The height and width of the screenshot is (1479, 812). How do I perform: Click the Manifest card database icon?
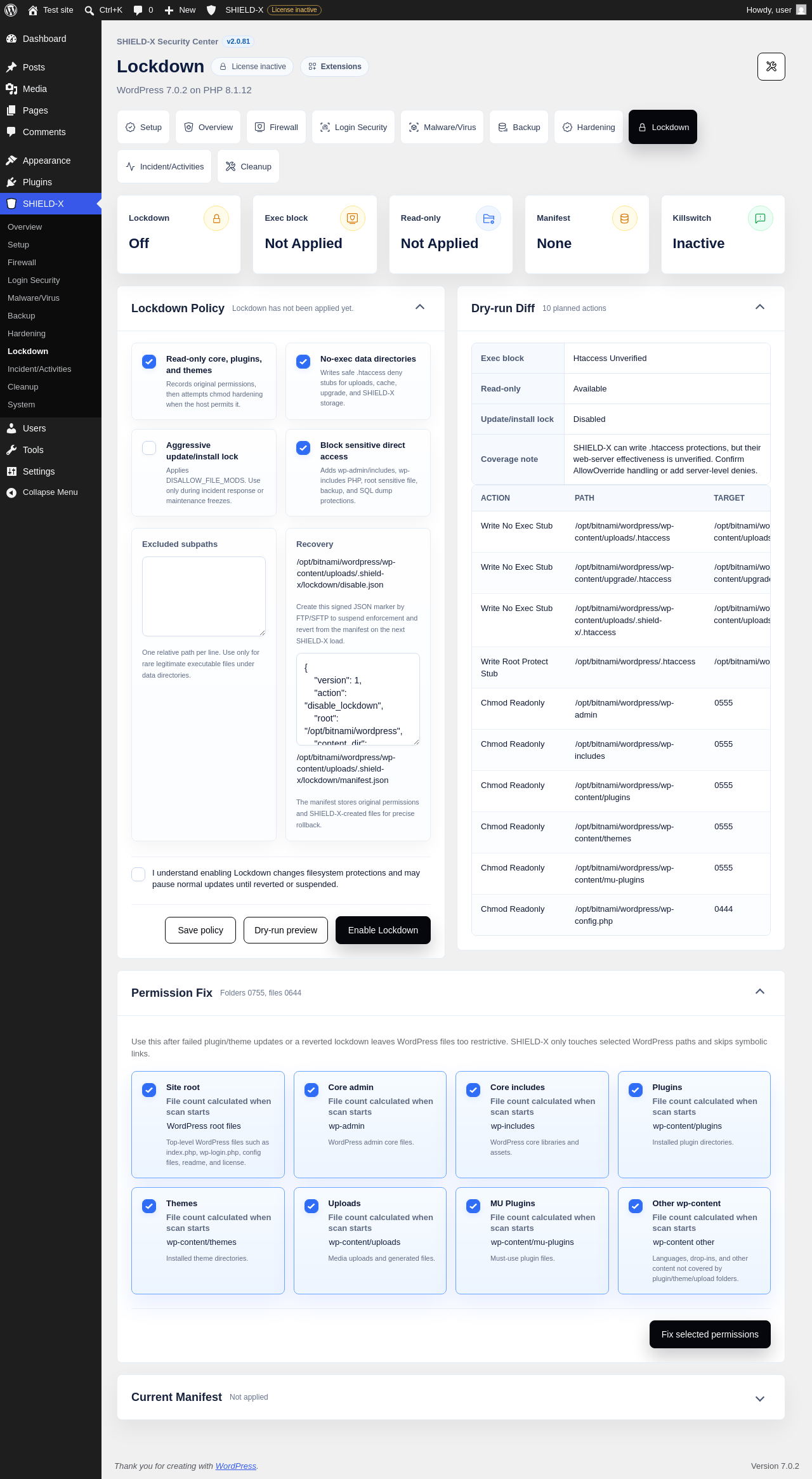[x=625, y=218]
